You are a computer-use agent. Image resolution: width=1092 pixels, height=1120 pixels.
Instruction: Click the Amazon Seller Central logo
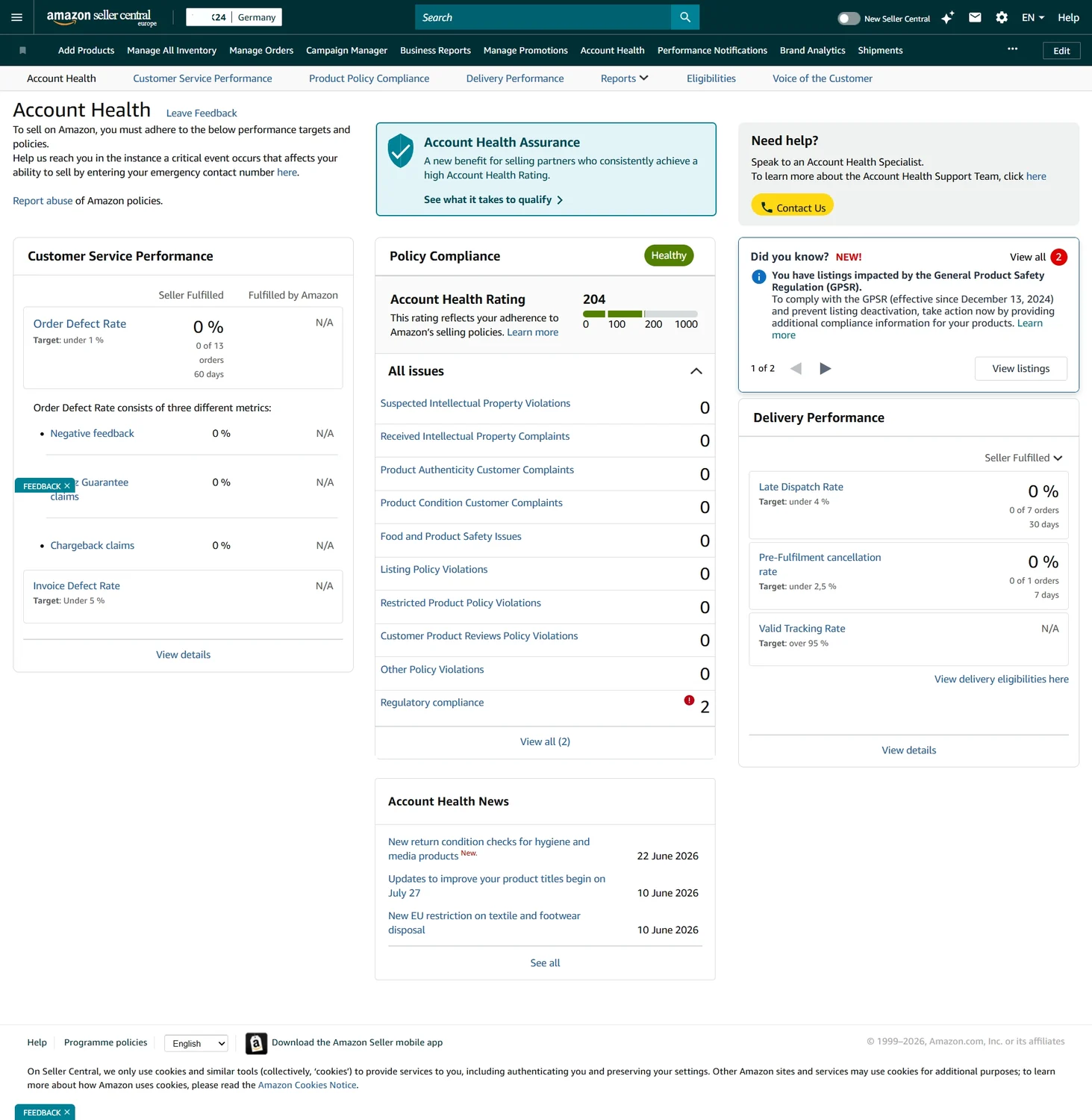pyautogui.click(x=102, y=17)
